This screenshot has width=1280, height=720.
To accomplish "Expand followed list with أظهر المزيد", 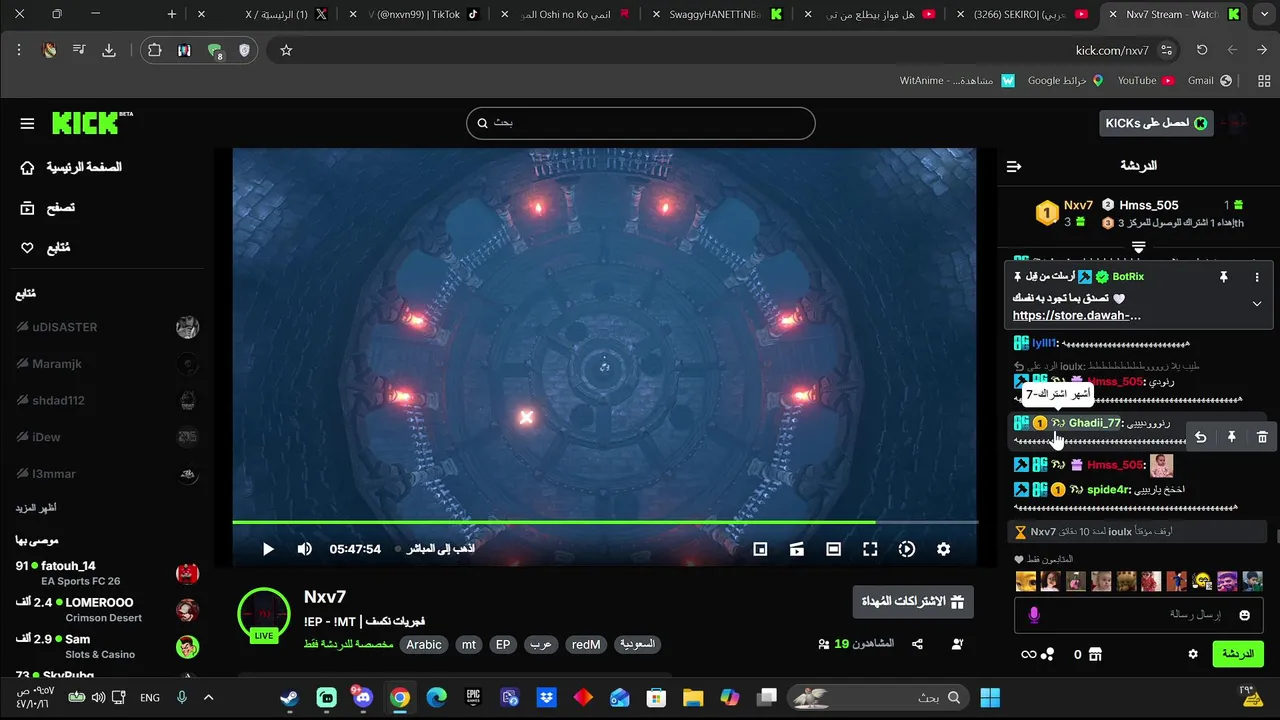I will coord(35,508).
